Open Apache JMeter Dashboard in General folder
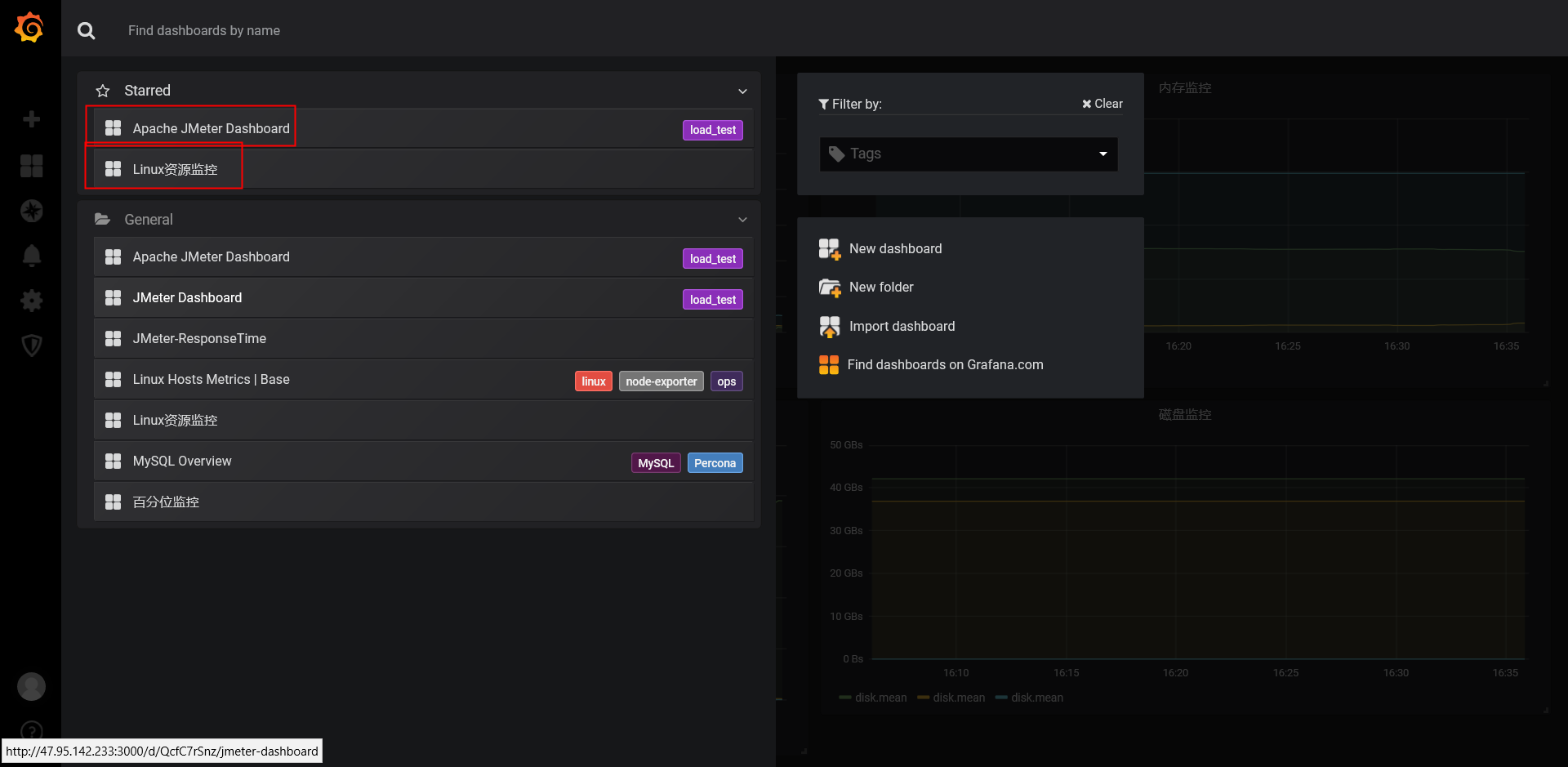This screenshot has width=1568, height=767. 423,256
